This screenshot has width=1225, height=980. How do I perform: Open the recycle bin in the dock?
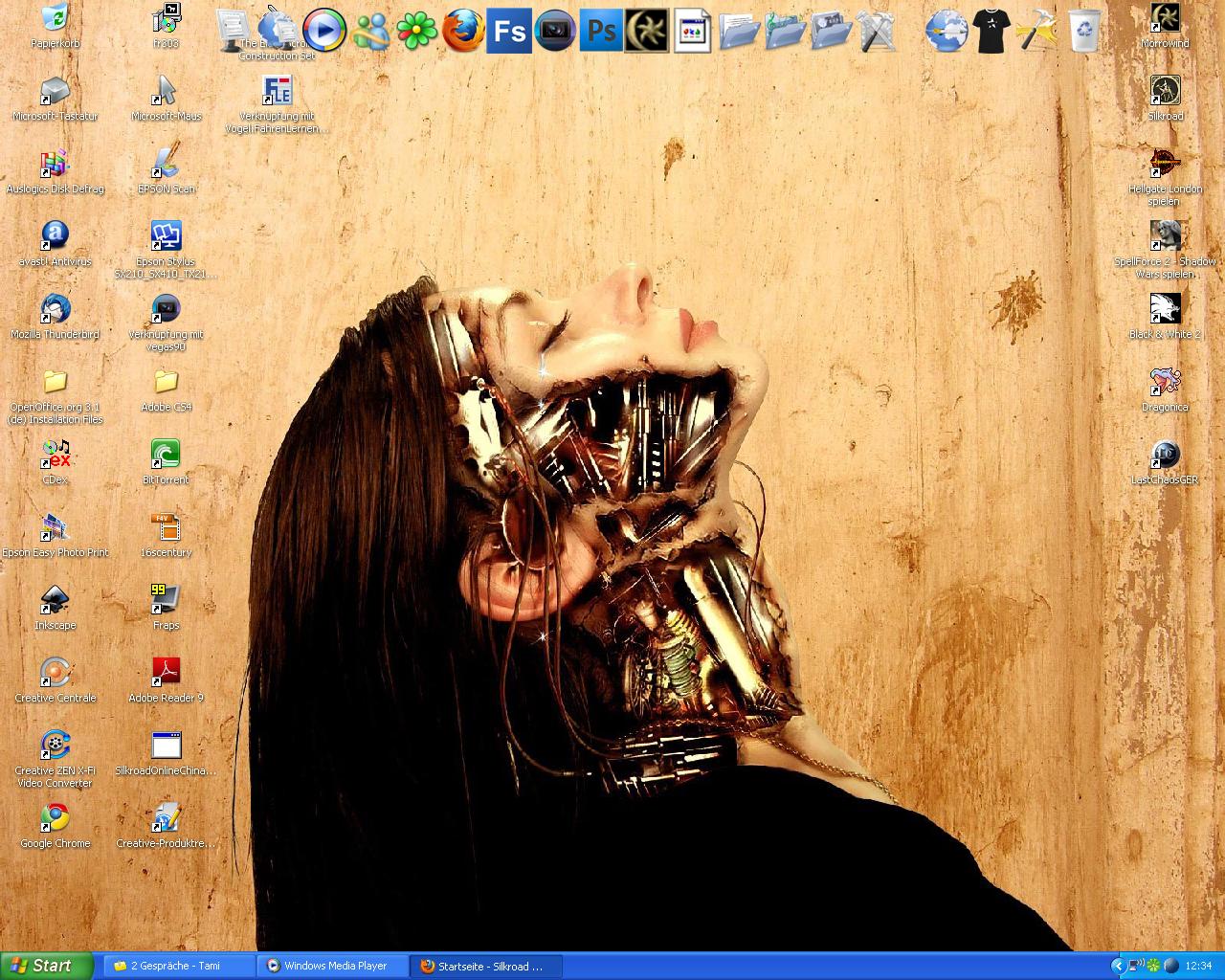pos(1083,31)
